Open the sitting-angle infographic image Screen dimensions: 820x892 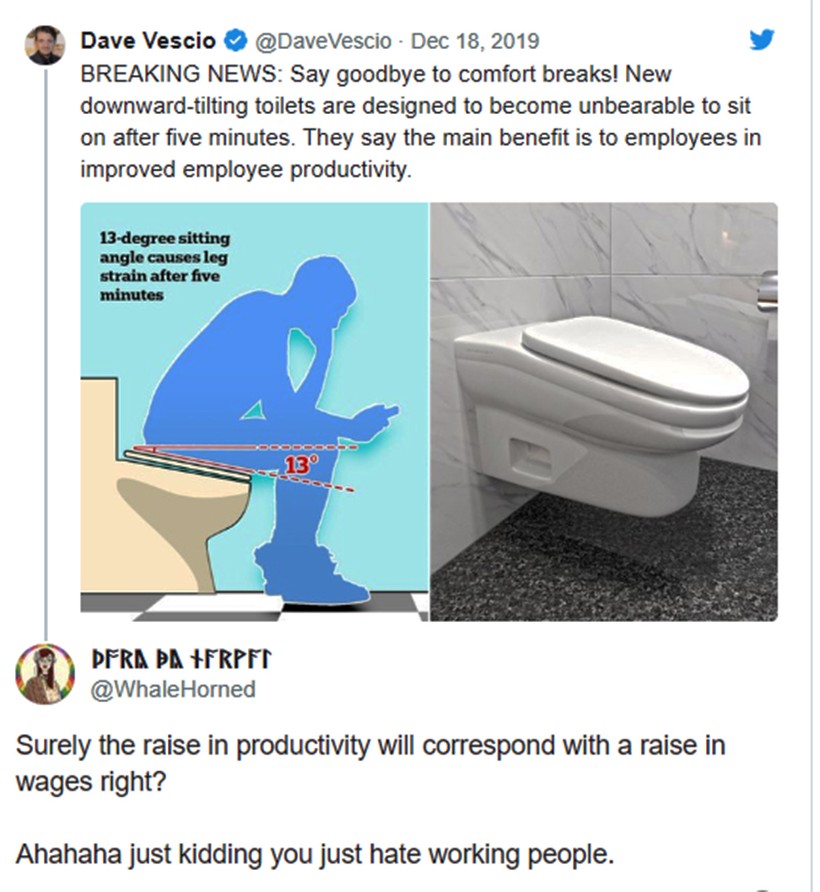[254, 411]
